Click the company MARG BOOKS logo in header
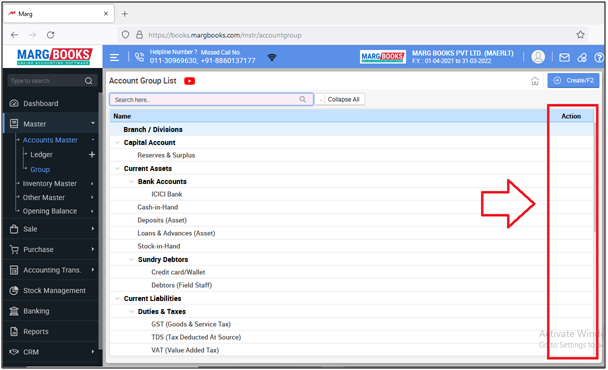Image resolution: width=608 pixels, height=370 pixels. pos(383,57)
